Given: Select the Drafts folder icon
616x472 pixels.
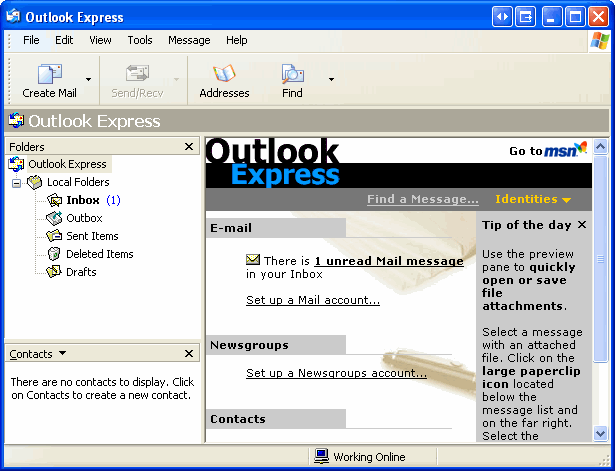Looking at the screenshot, I should pos(54,272).
